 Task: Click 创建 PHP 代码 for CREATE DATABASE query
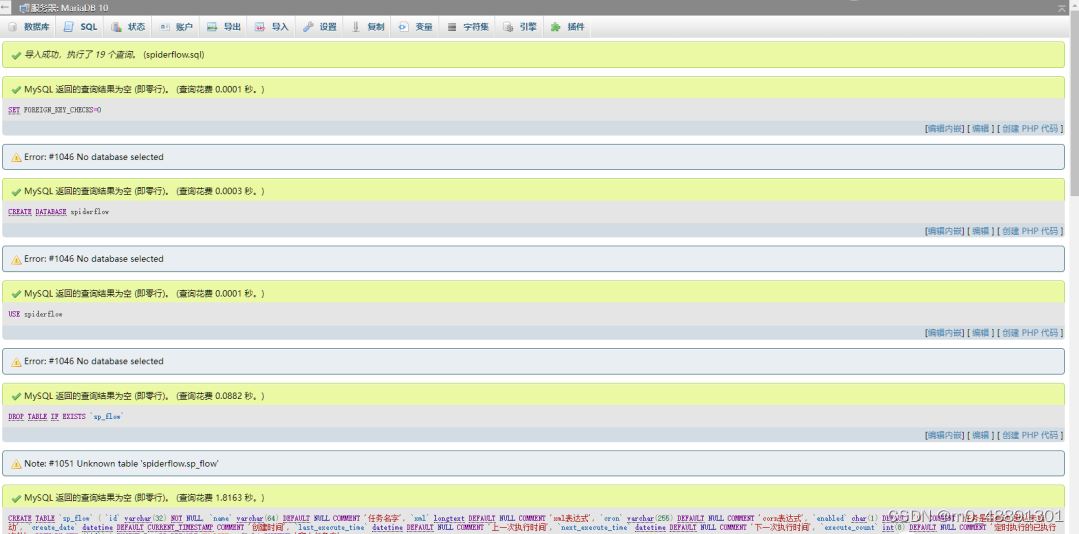1029,231
